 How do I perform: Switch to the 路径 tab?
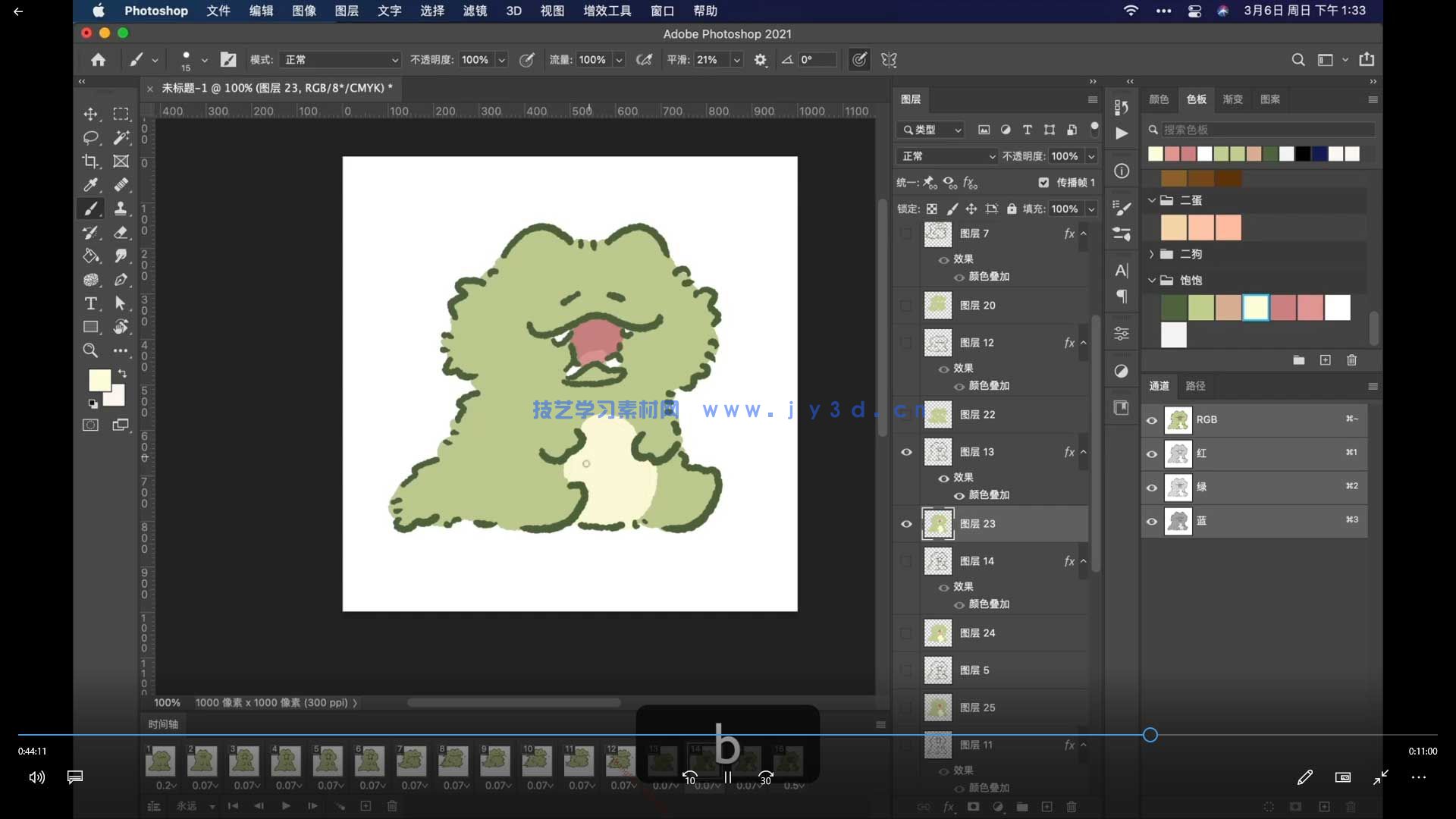coord(1195,386)
